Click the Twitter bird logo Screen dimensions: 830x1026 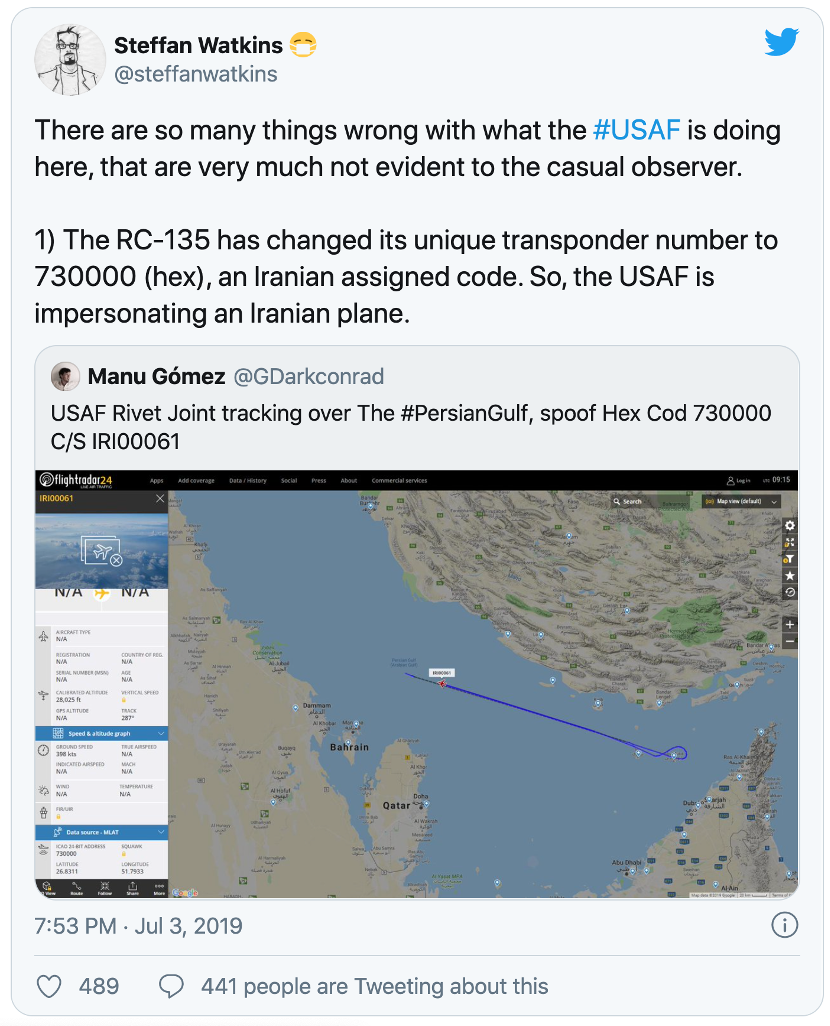tap(781, 42)
